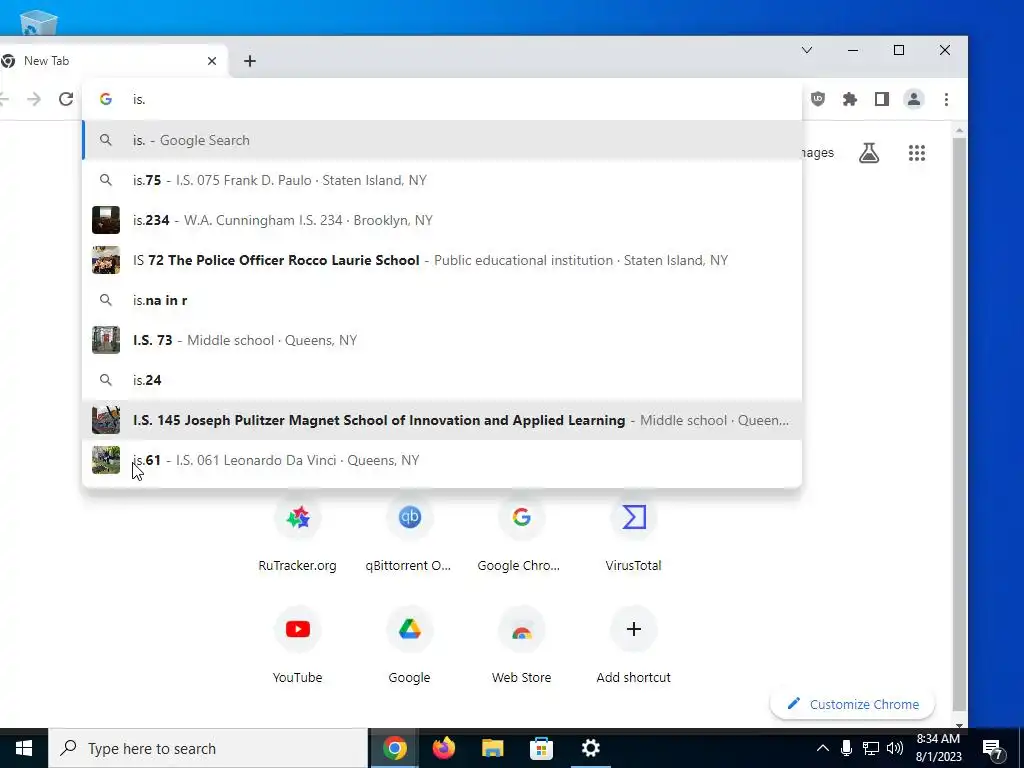Select the 'is. - Google Search' suggestion
1024x768 pixels.
coord(442,140)
